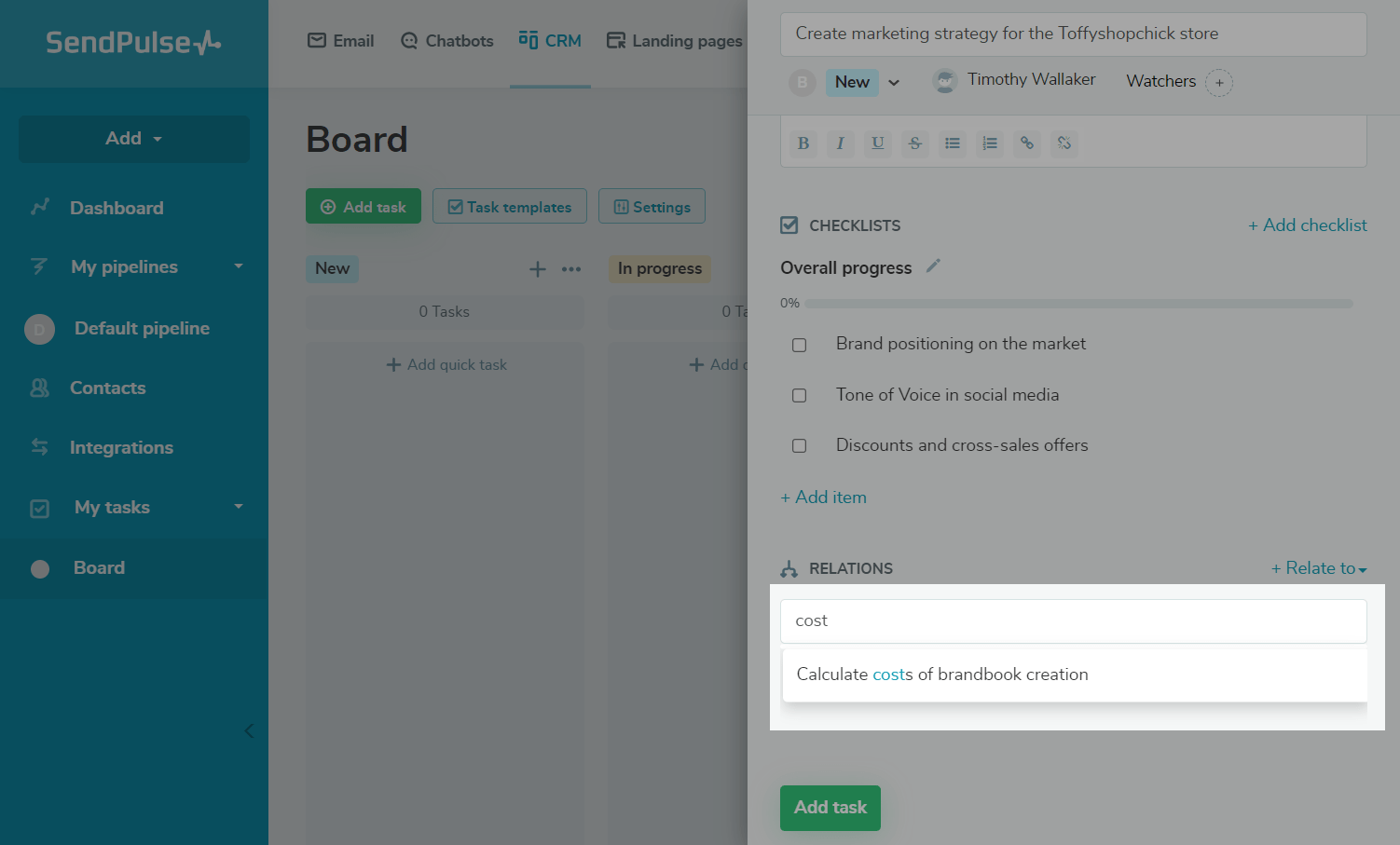Click the green Add task button in the panel
The width and height of the screenshot is (1400, 845).
point(830,808)
